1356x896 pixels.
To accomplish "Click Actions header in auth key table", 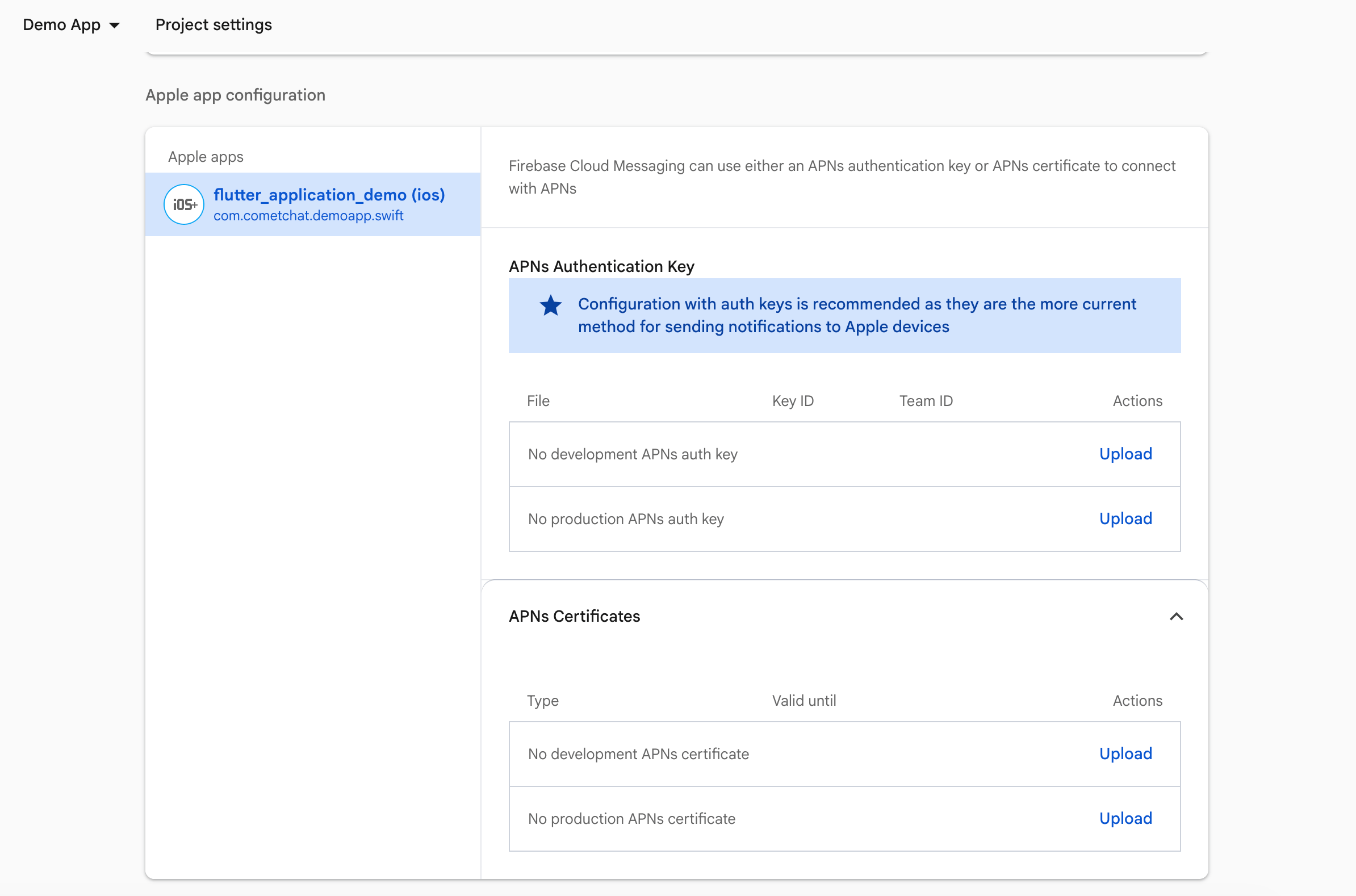I will click(1137, 401).
